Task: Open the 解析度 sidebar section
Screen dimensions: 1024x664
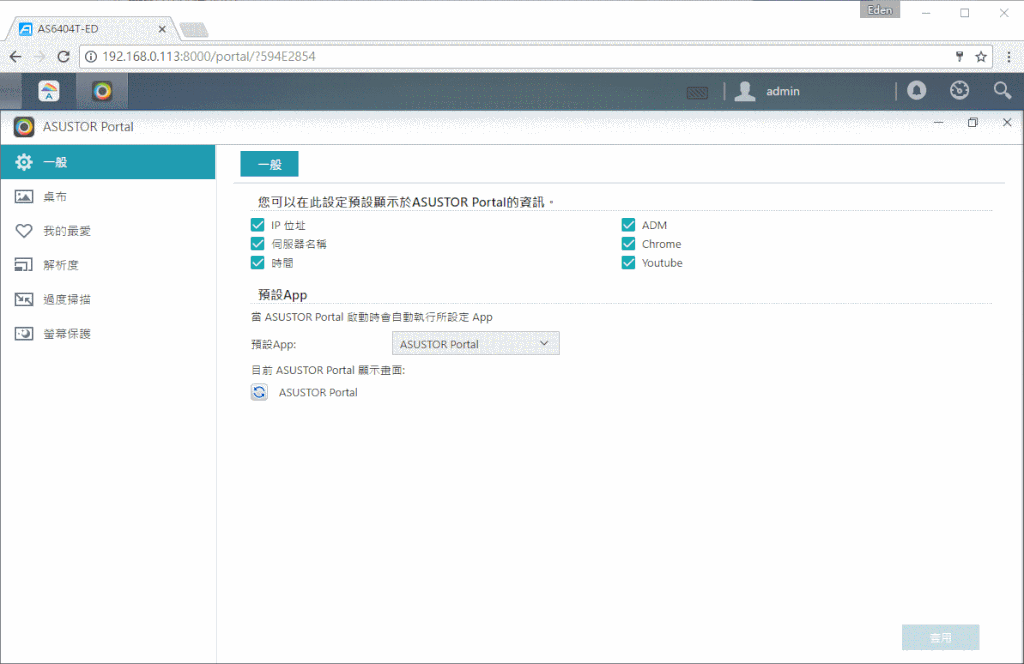Action: pos(108,265)
